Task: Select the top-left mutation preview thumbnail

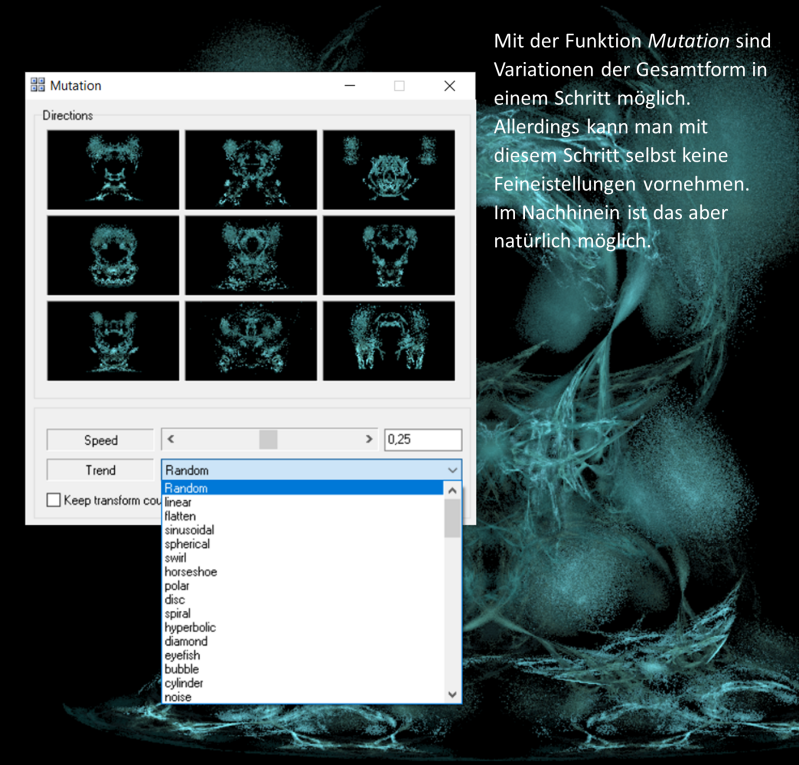Action: pyautogui.click(x=113, y=170)
